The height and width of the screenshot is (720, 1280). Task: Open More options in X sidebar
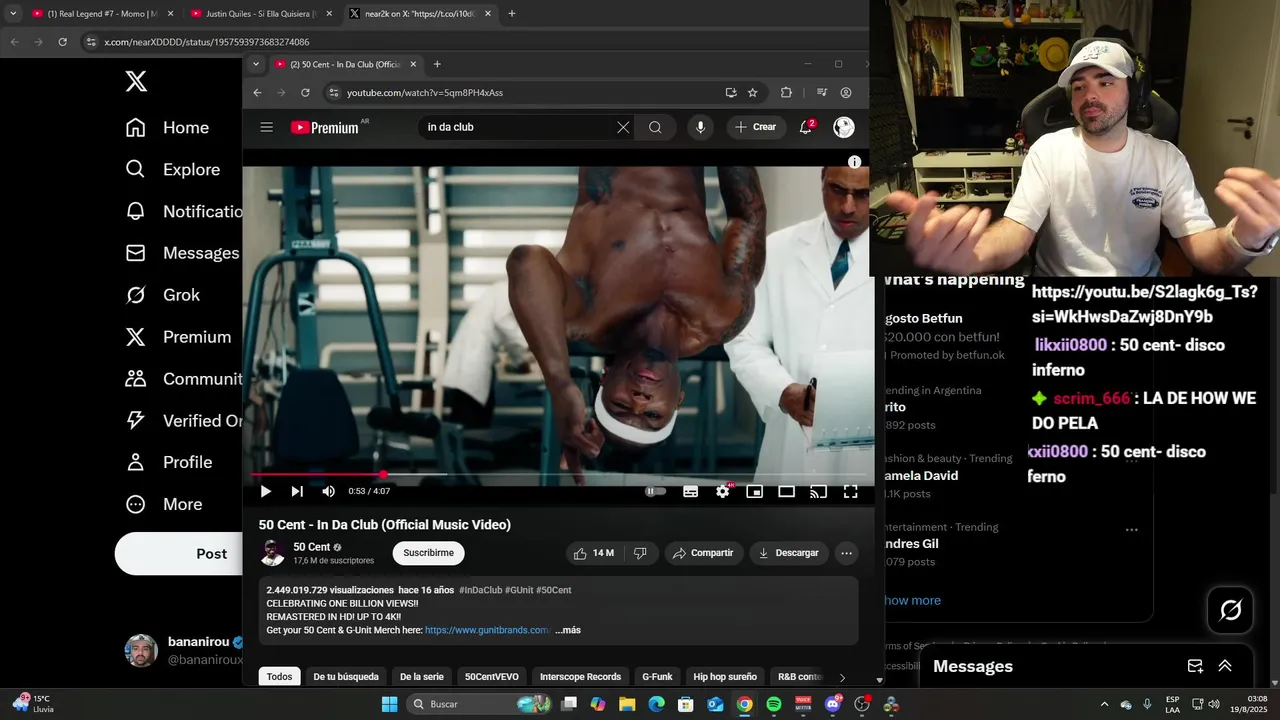point(163,504)
